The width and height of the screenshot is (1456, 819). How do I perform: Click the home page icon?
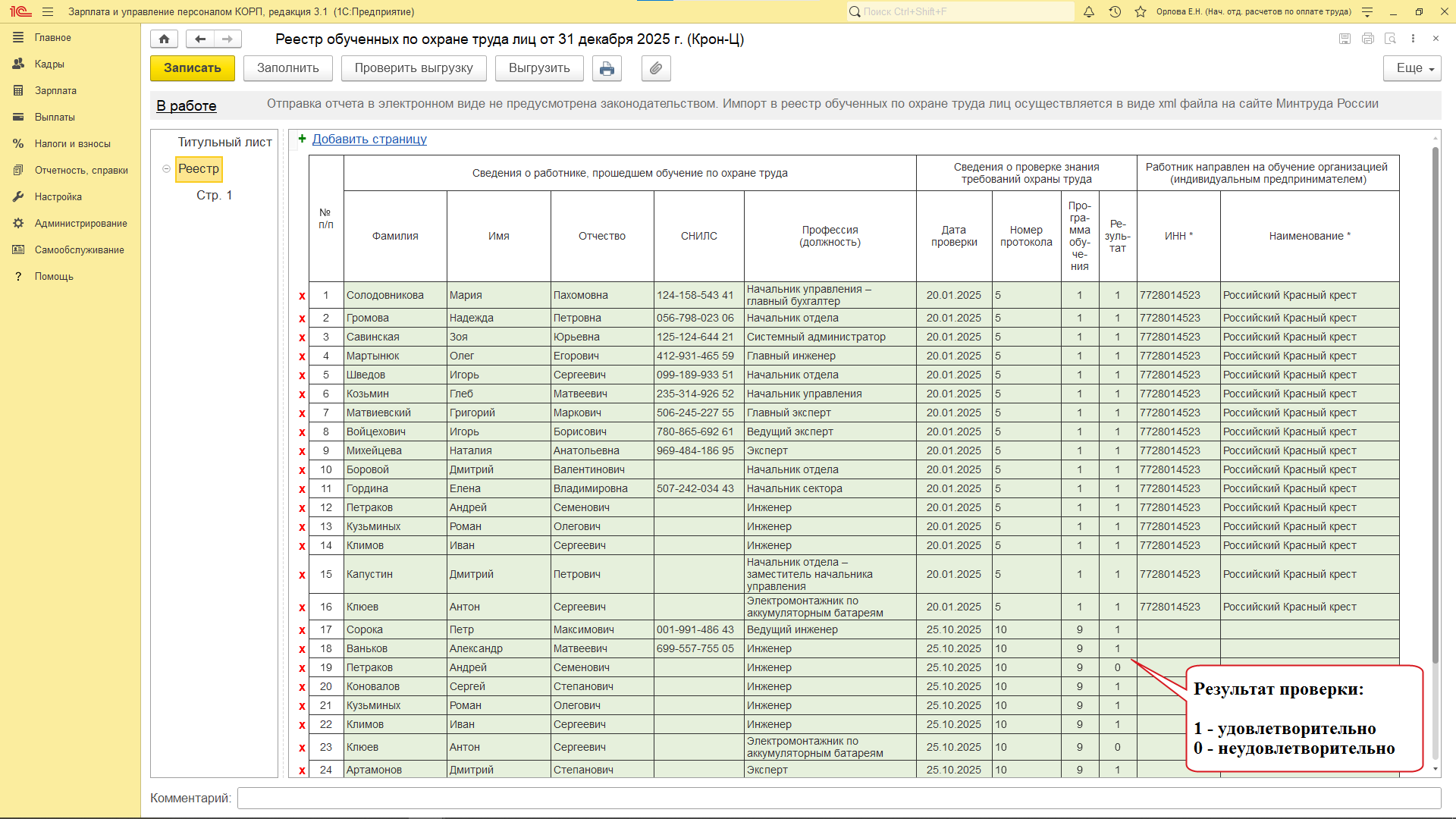click(x=164, y=39)
